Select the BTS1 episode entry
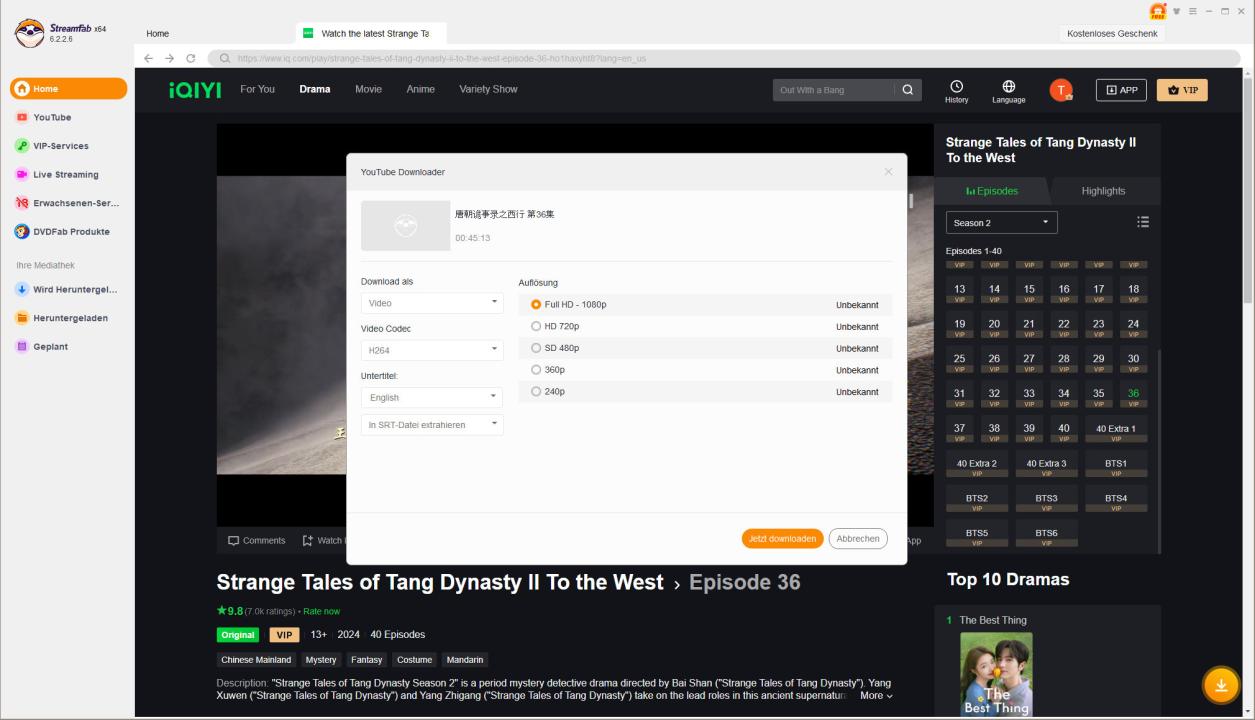The width and height of the screenshot is (1255, 720). pos(1116,466)
